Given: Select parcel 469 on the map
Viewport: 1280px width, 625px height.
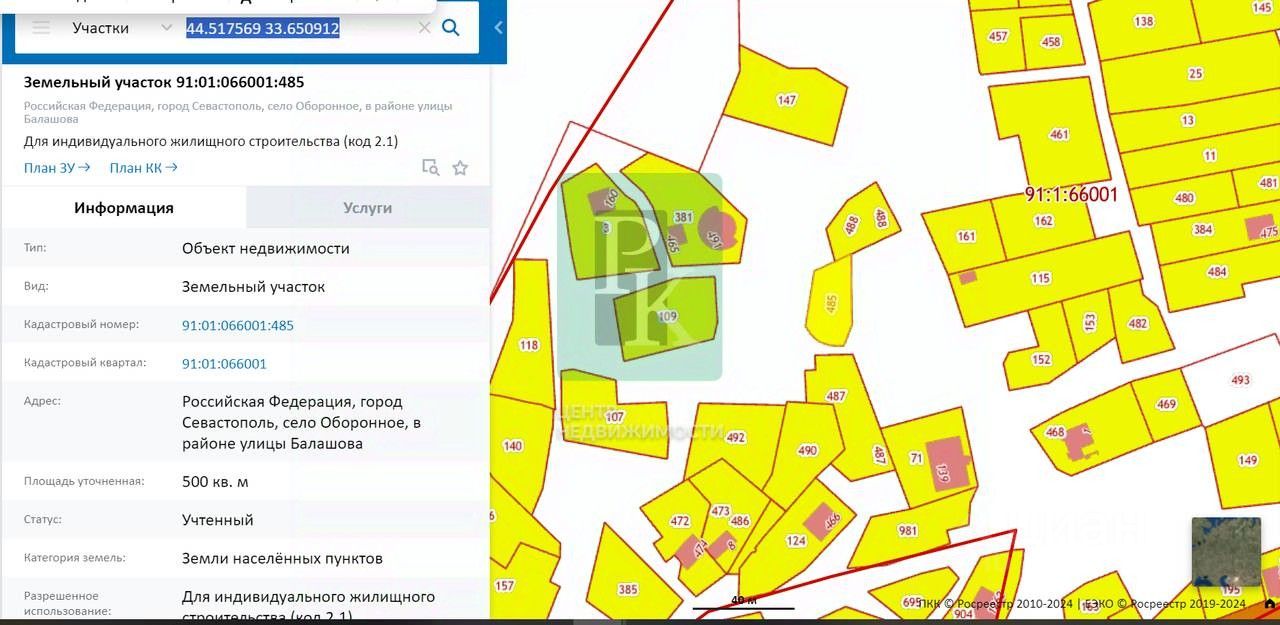Looking at the screenshot, I should click(1166, 404).
